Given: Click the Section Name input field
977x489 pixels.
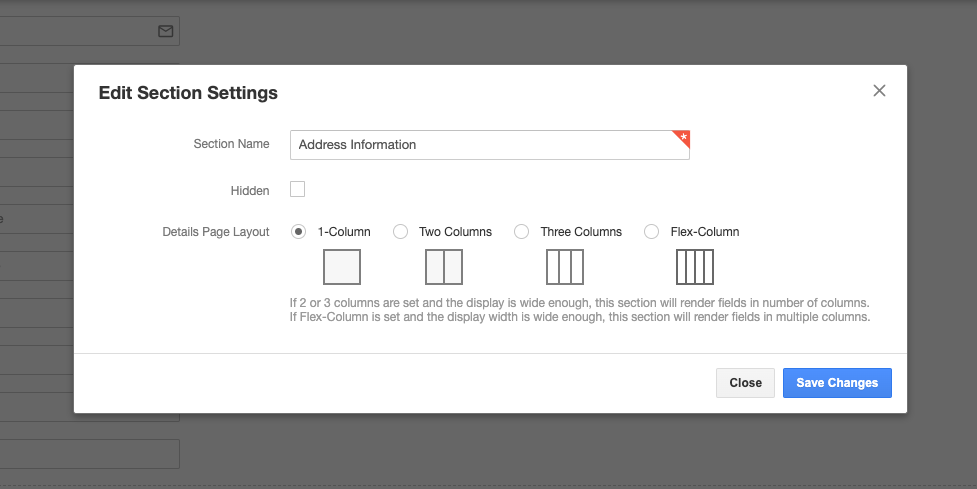Looking at the screenshot, I should coord(490,145).
